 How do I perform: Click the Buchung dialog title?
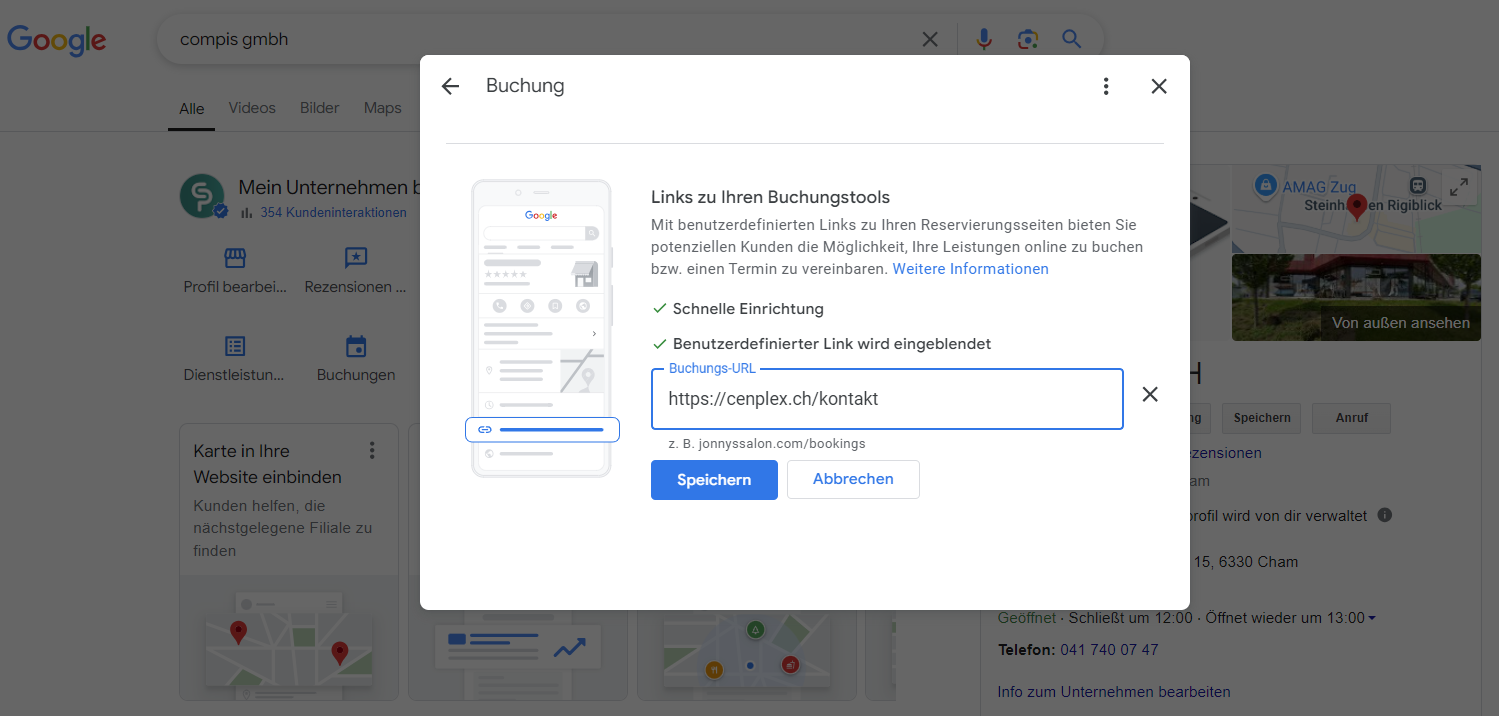(525, 86)
